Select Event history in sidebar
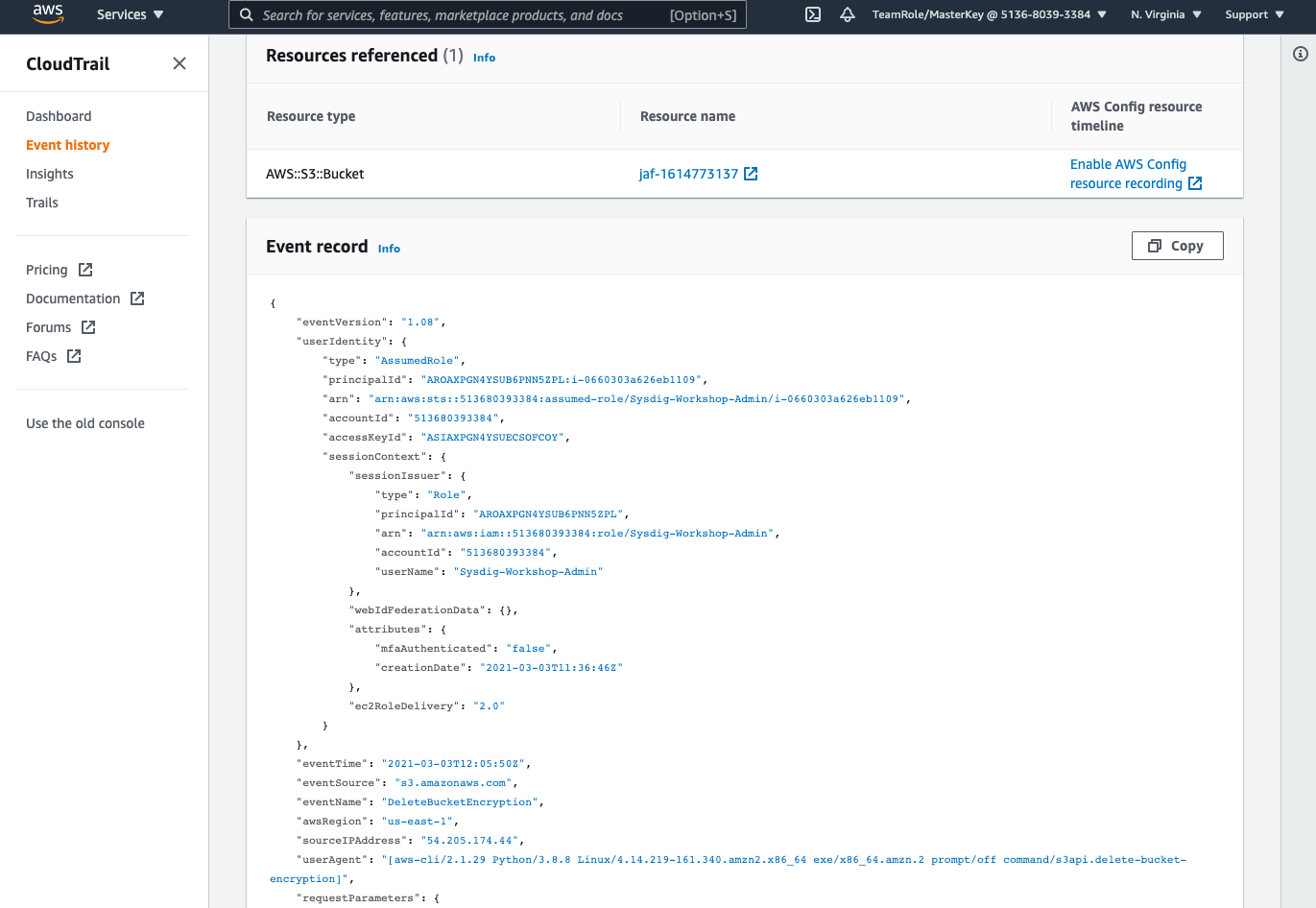 coord(67,145)
